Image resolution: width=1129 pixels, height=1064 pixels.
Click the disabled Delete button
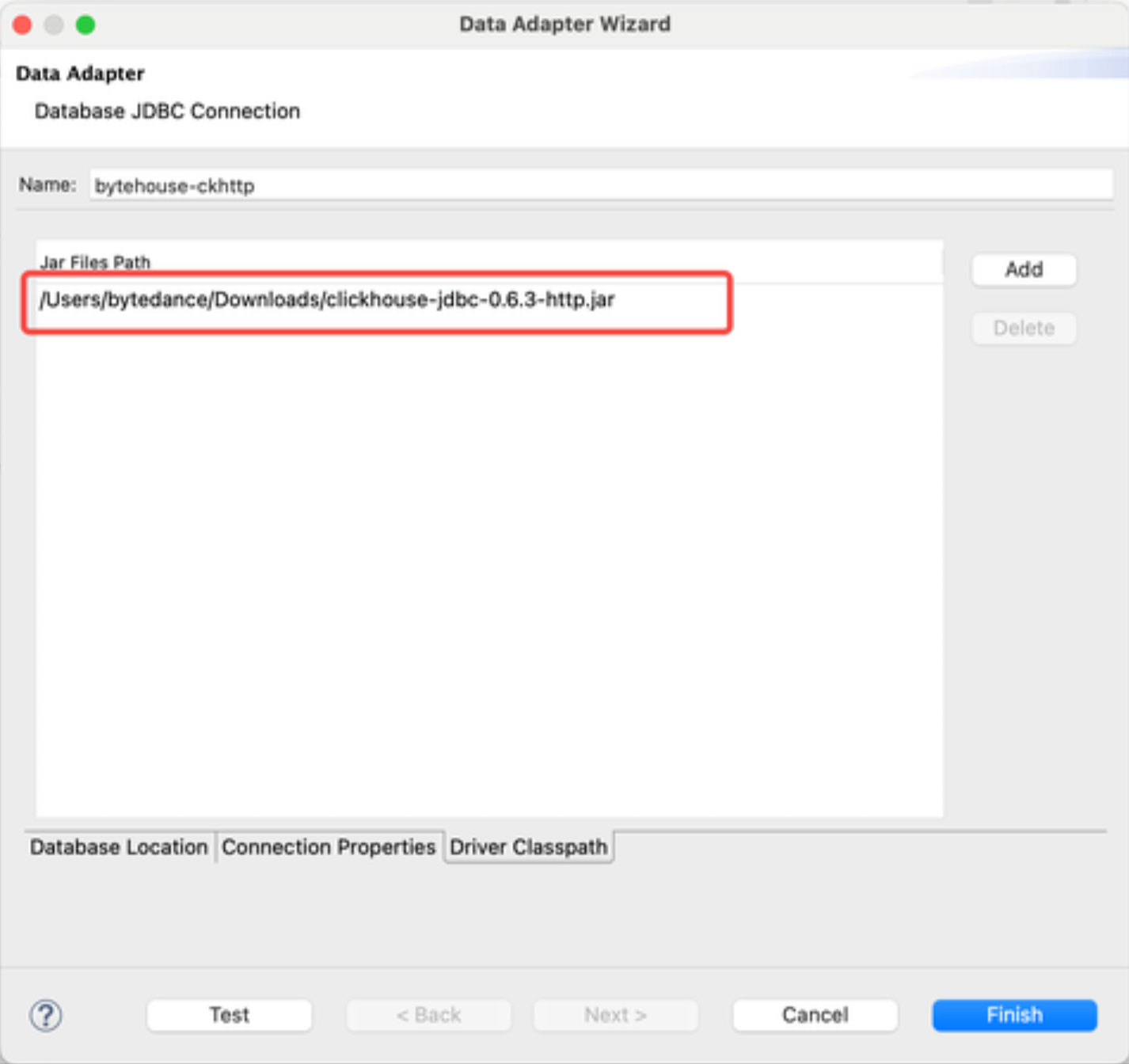click(1024, 328)
